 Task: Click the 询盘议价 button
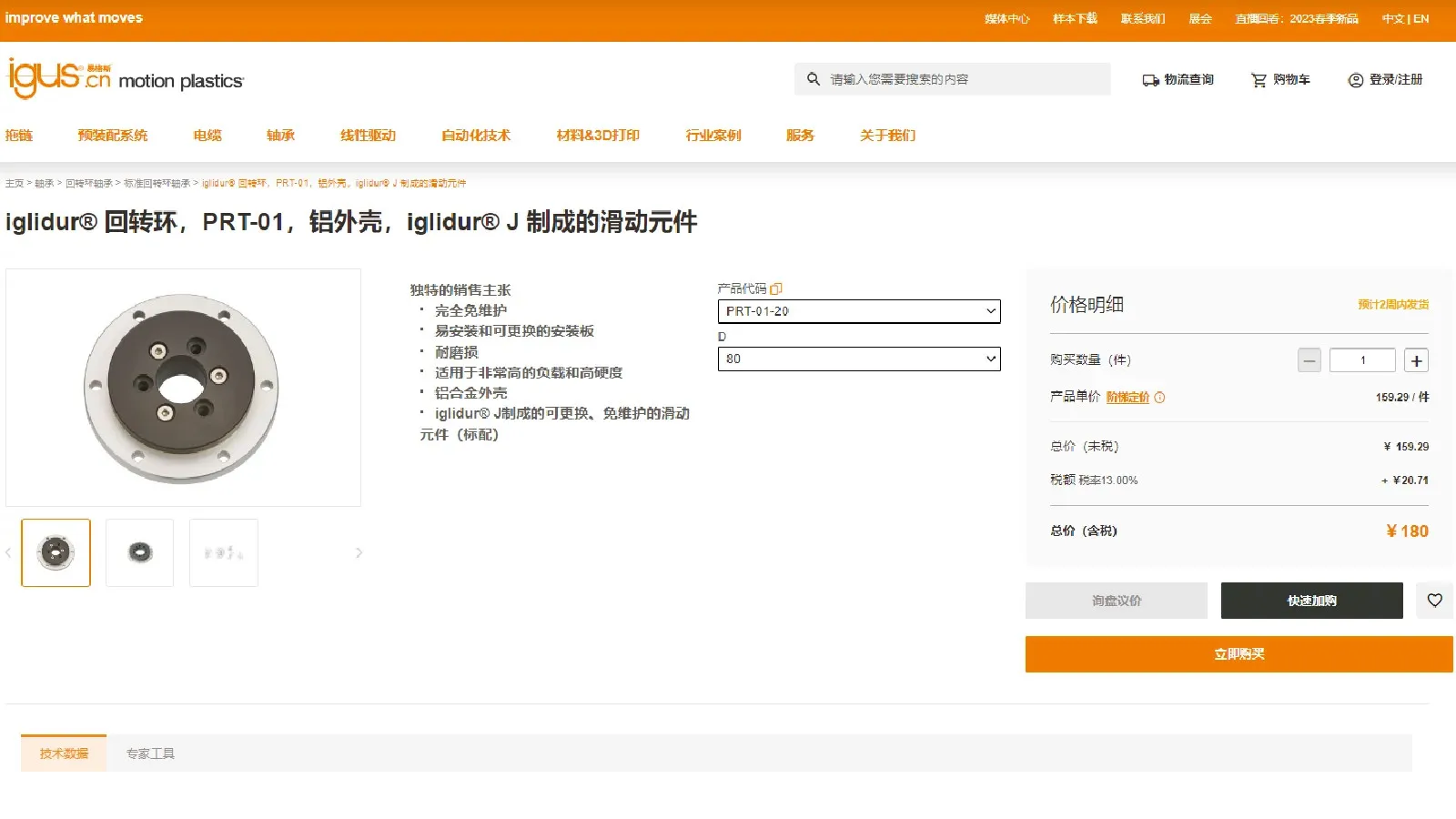tap(1117, 601)
